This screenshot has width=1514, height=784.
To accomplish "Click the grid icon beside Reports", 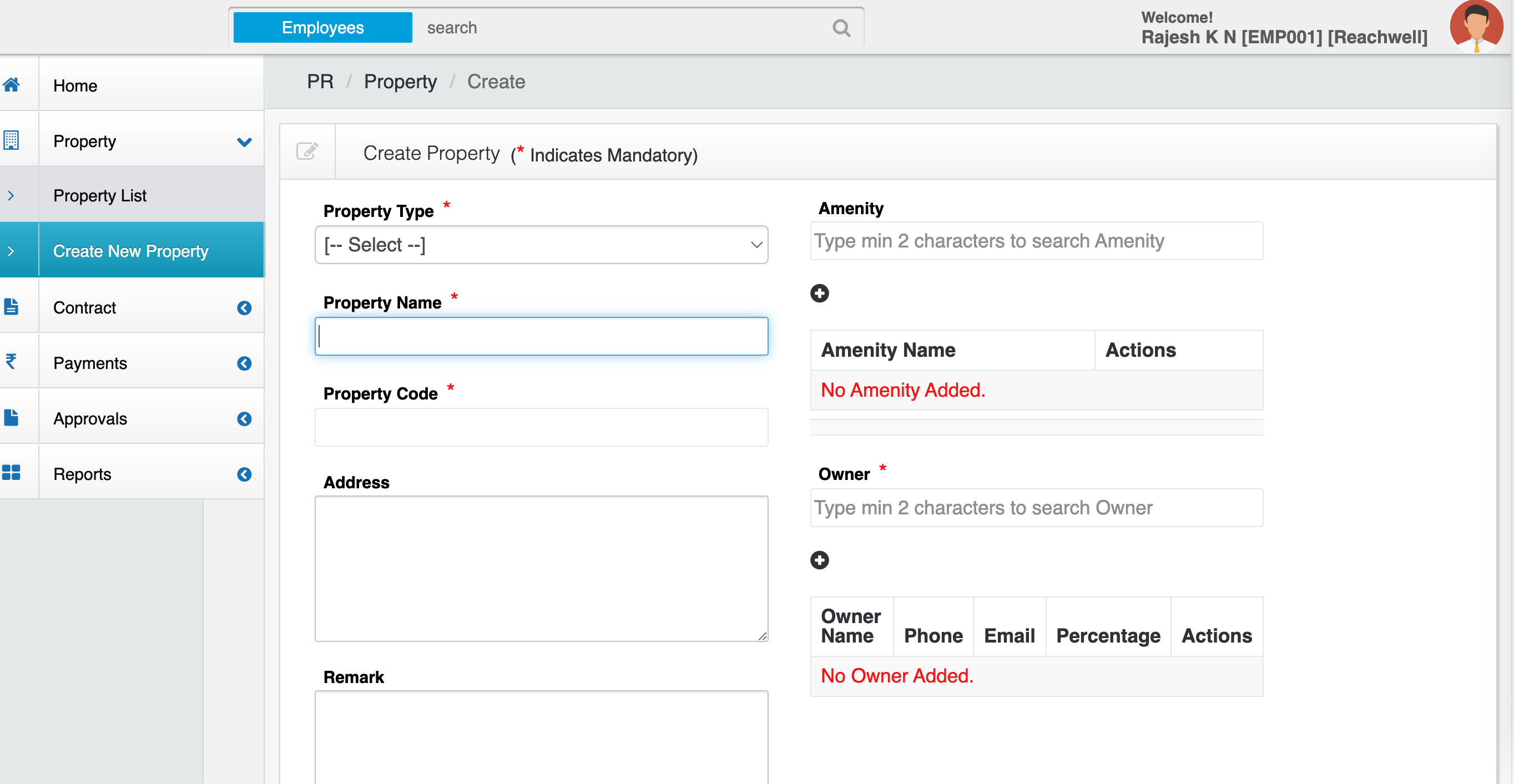I will [12, 473].
